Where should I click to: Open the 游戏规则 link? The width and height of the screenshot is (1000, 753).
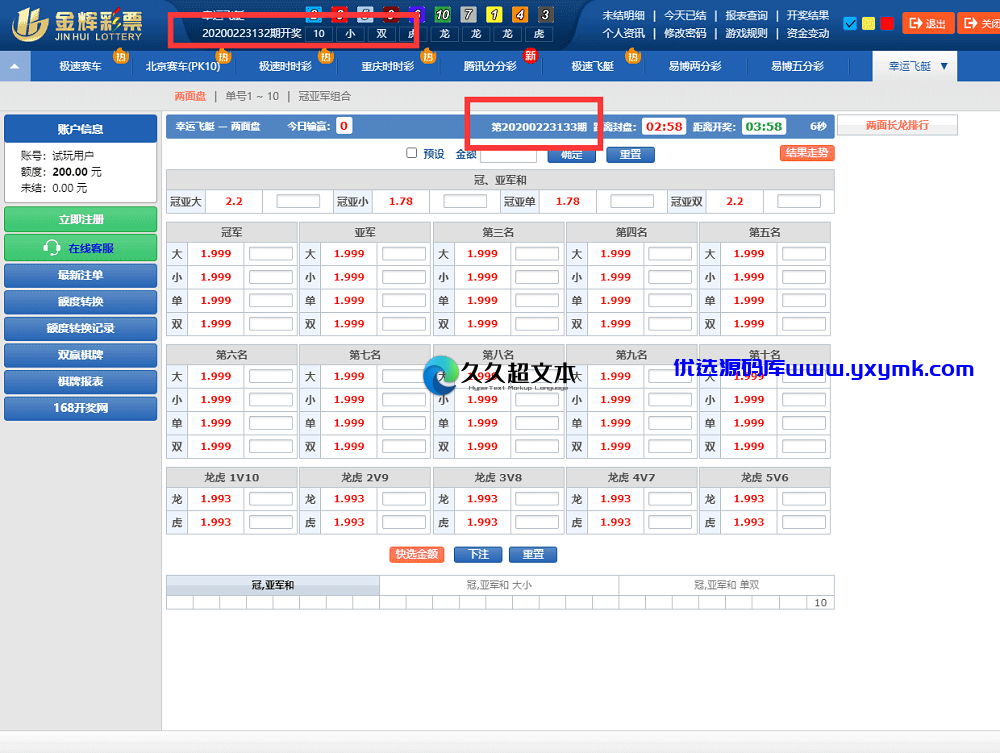(746, 33)
